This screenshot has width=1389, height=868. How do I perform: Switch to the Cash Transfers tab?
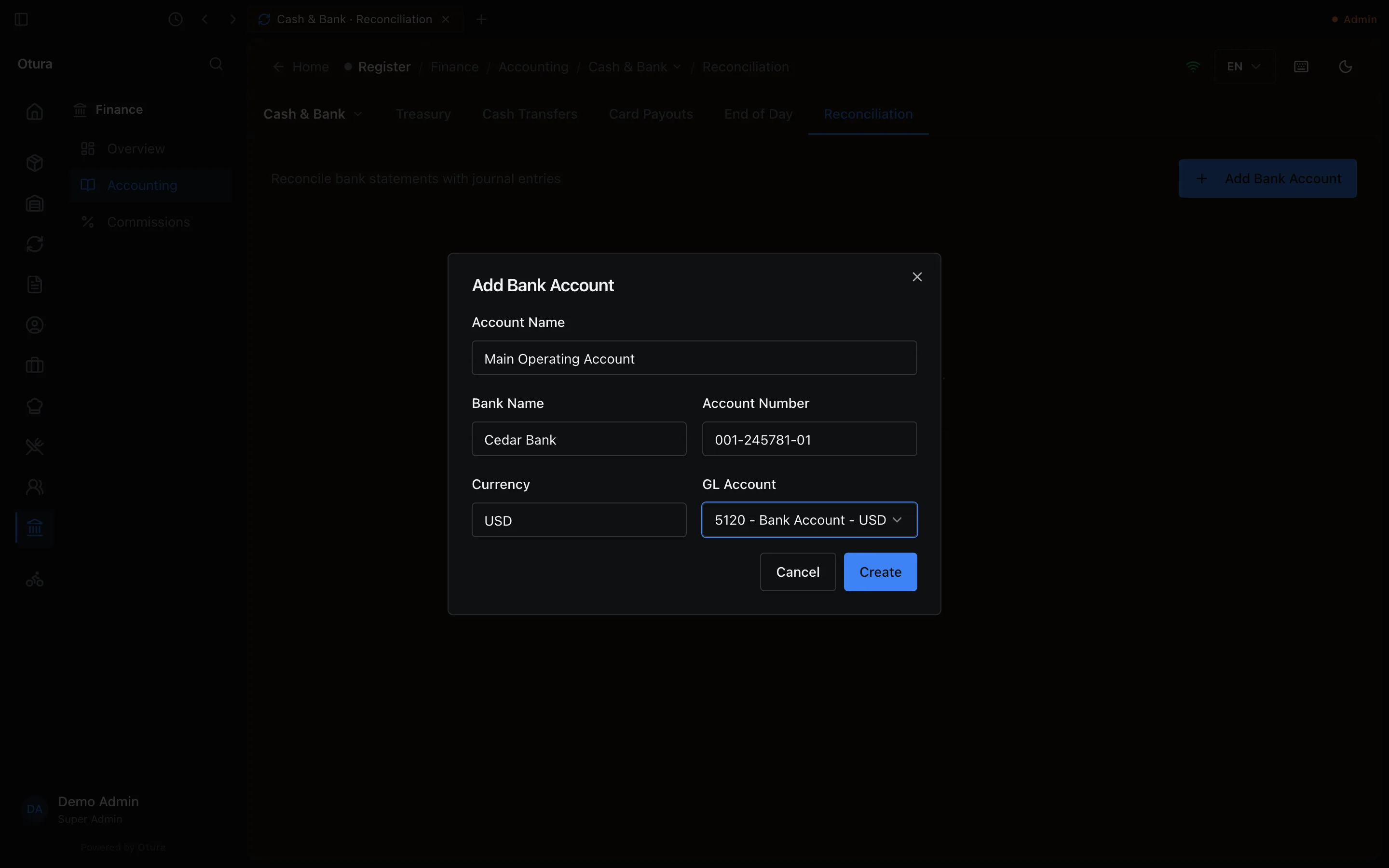530,114
